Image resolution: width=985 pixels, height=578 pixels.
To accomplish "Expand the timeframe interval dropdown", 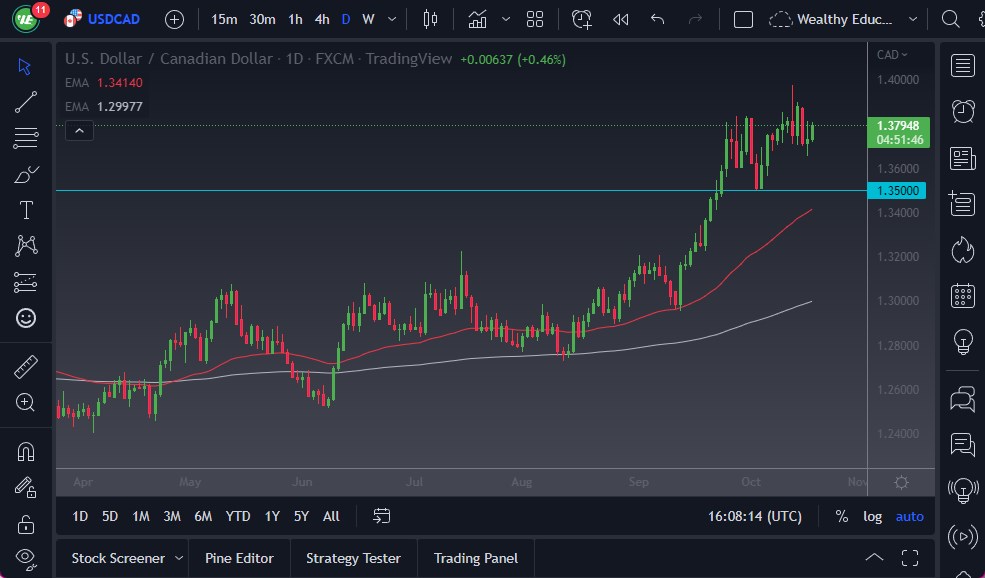I will (x=392, y=18).
